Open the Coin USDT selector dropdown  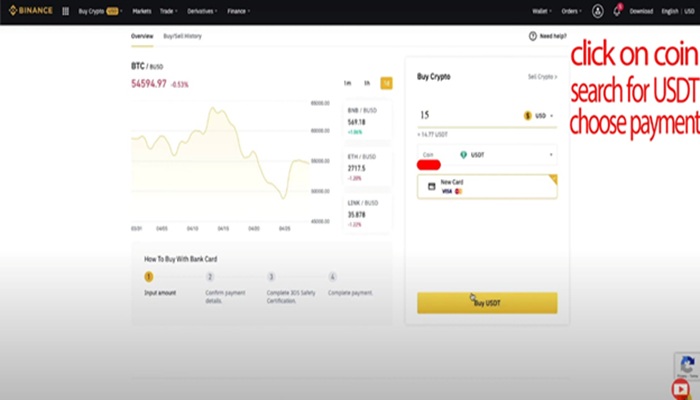(487, 155)
